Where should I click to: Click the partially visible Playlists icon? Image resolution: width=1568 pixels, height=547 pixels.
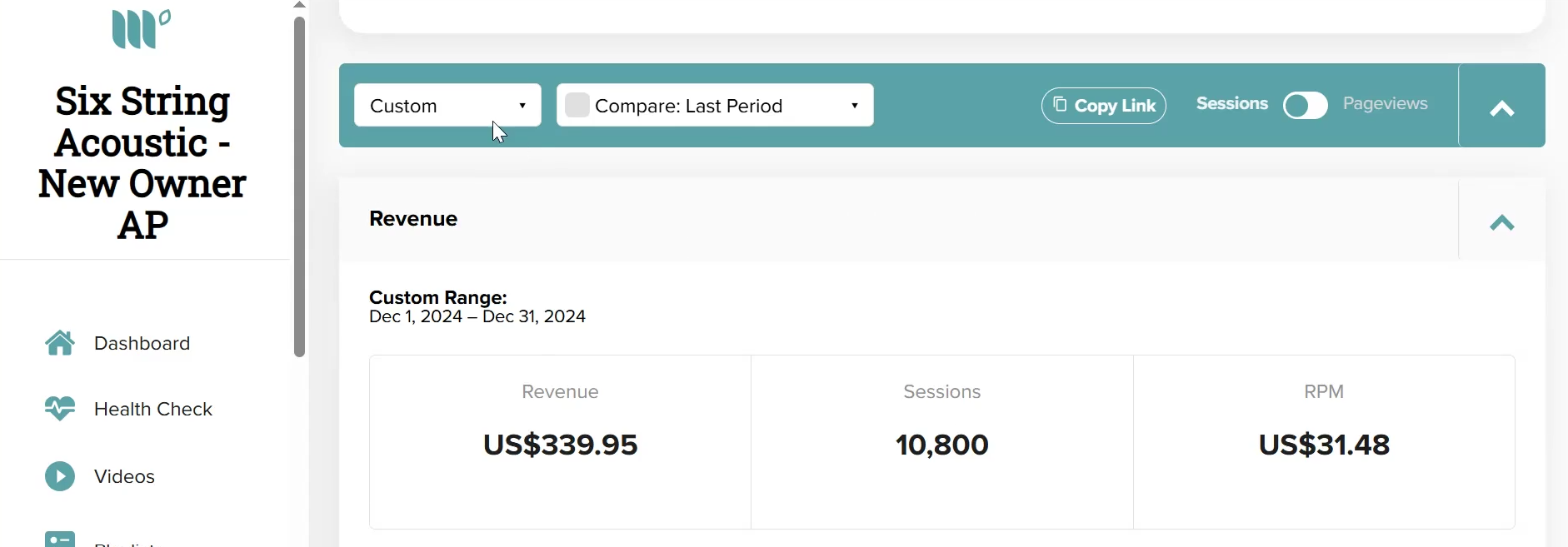[60, 539]
